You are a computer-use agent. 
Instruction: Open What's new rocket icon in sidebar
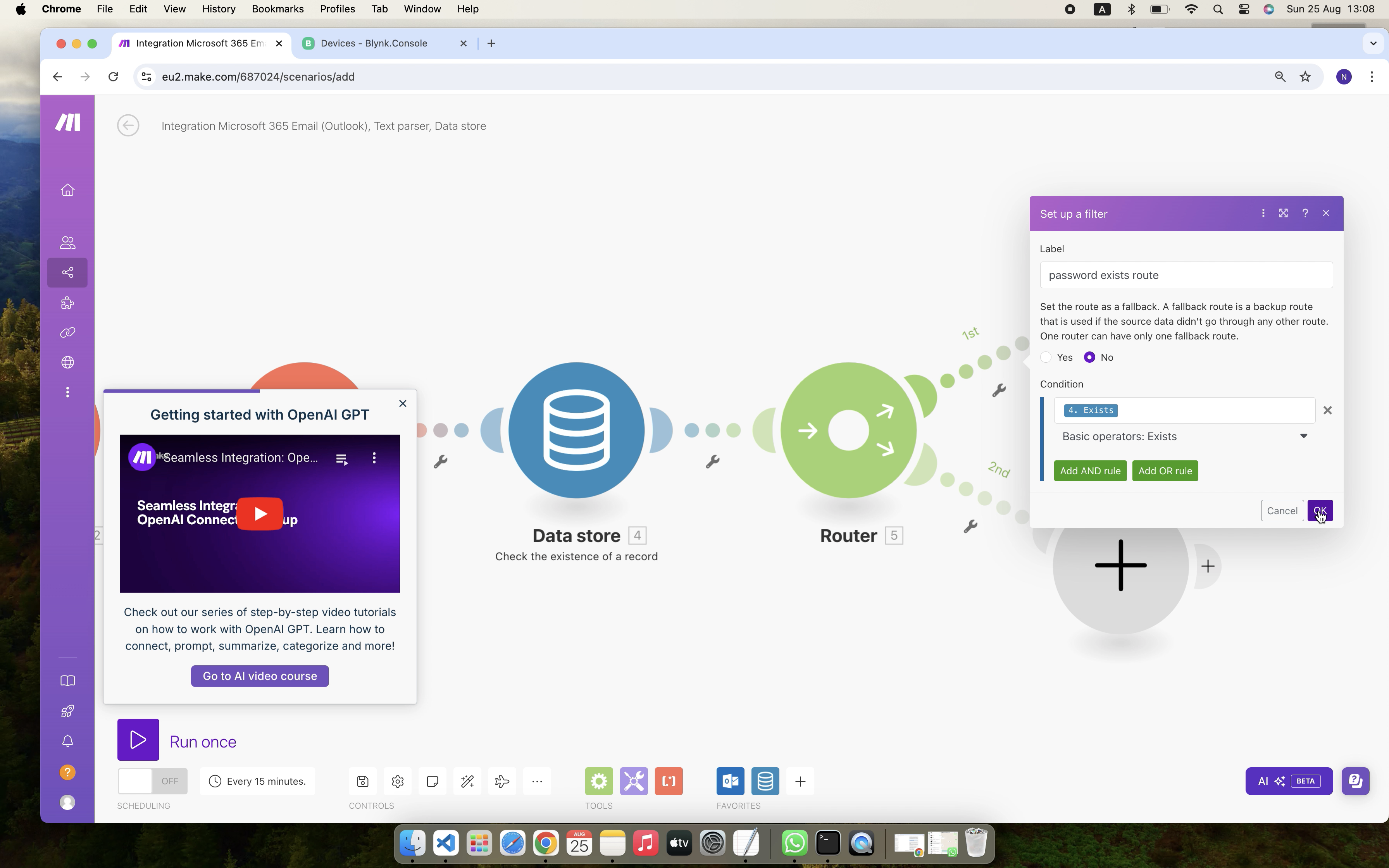(x=68, y=711)
